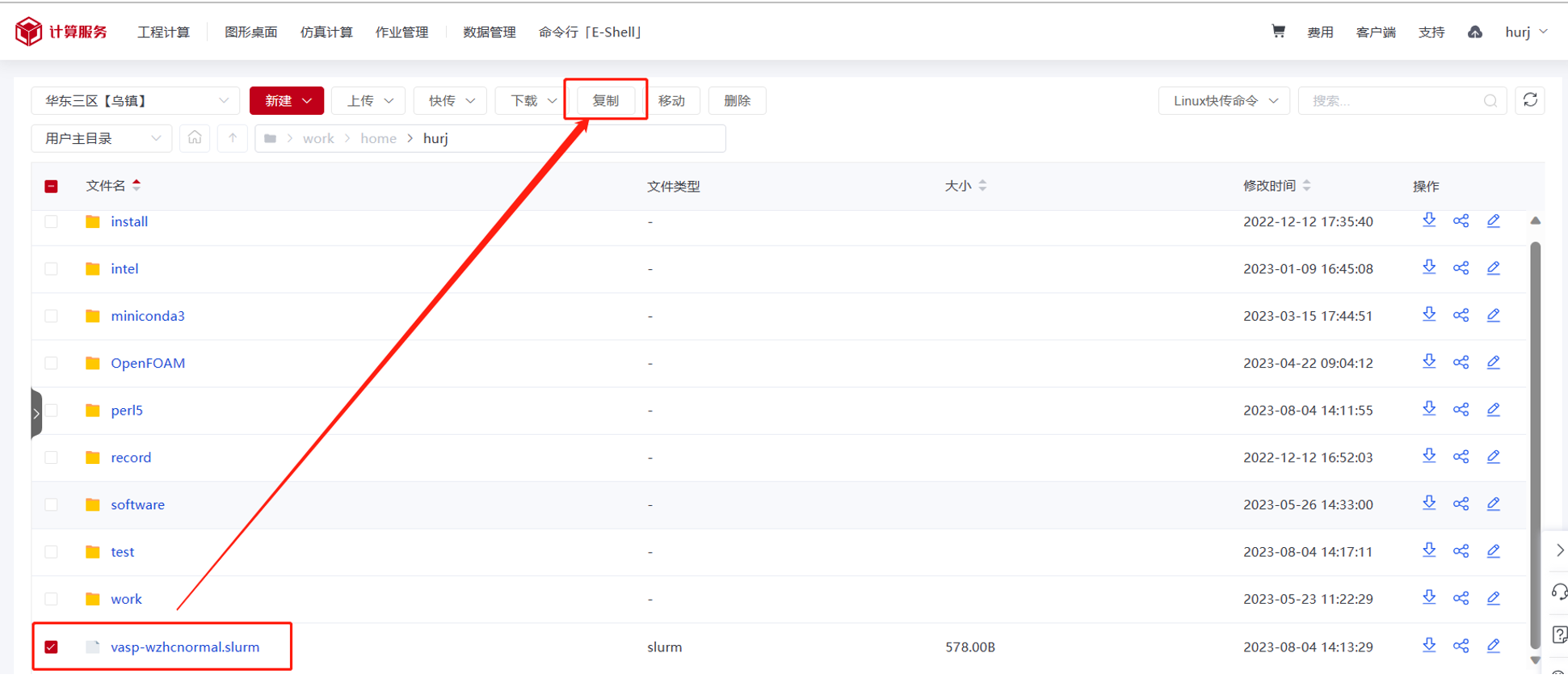Rename the OpenFOAM folder
Viewport: 1568px width, 687px height.
click(1493, 362)
